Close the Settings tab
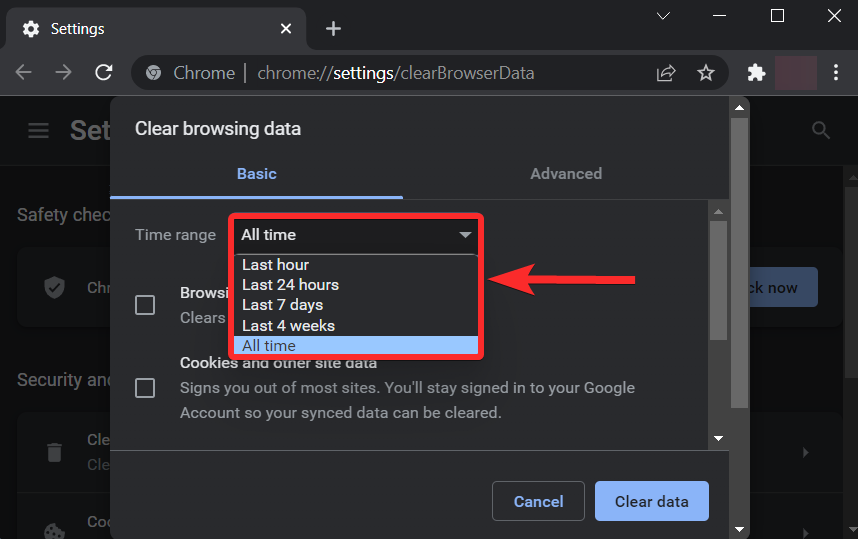 tap(286, 29)
